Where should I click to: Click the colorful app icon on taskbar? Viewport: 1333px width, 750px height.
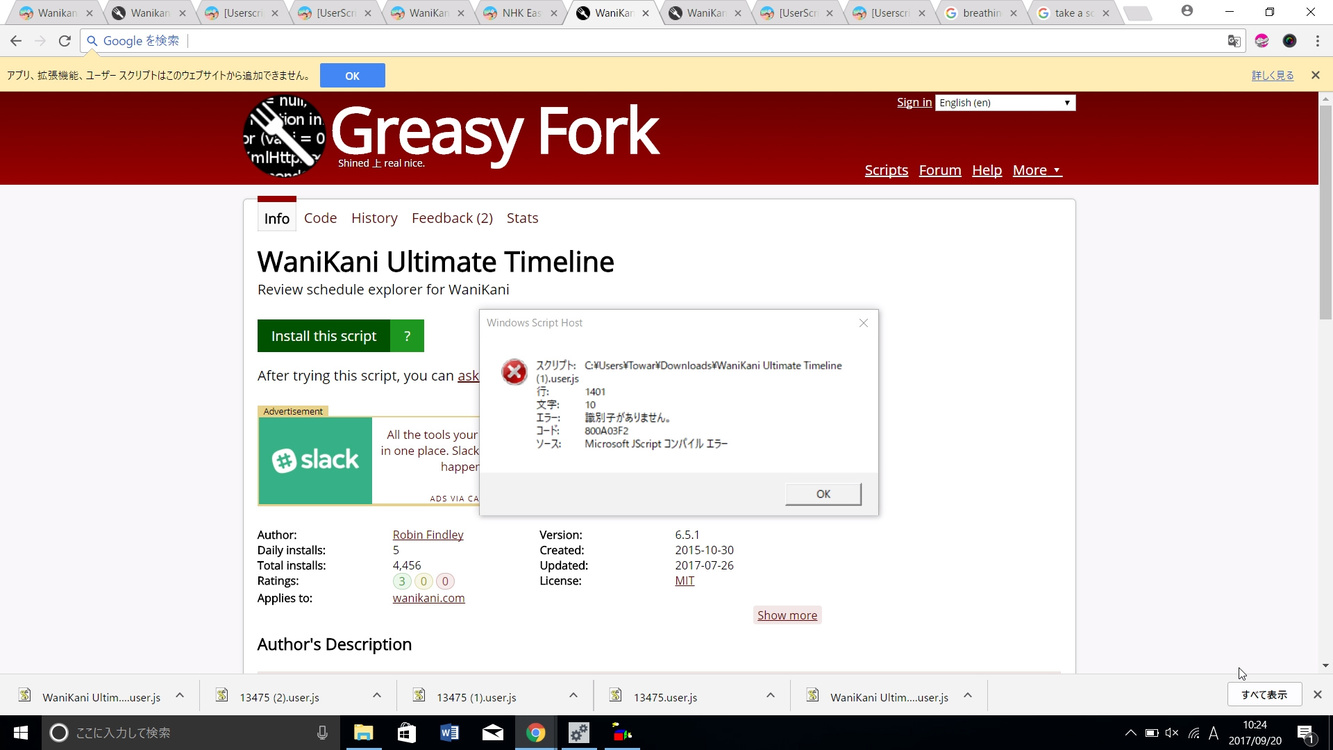(622, 733)
